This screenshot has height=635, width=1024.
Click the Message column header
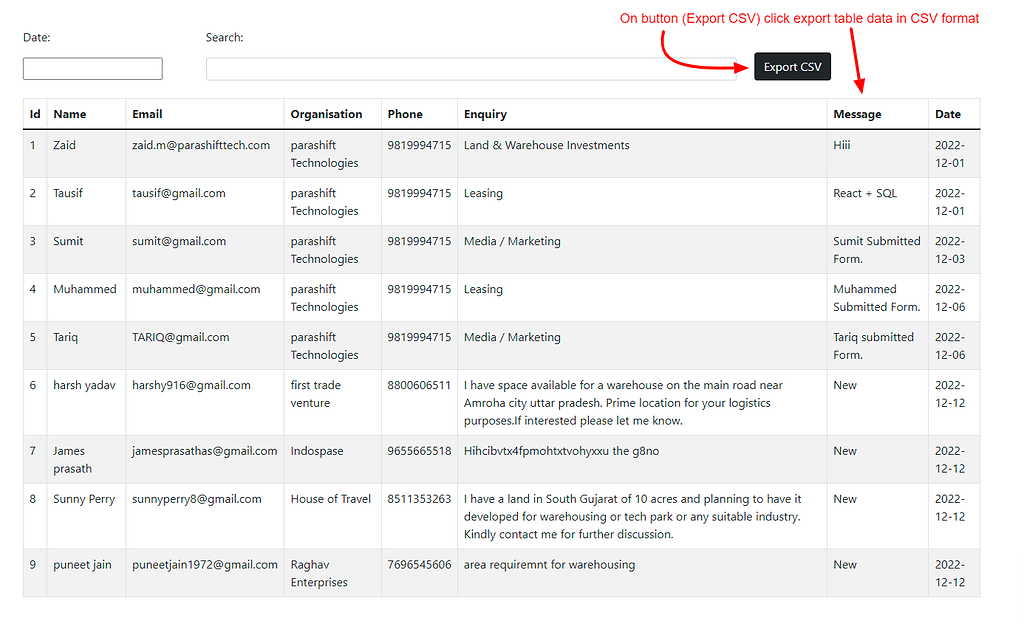click(x=857, y=113)
